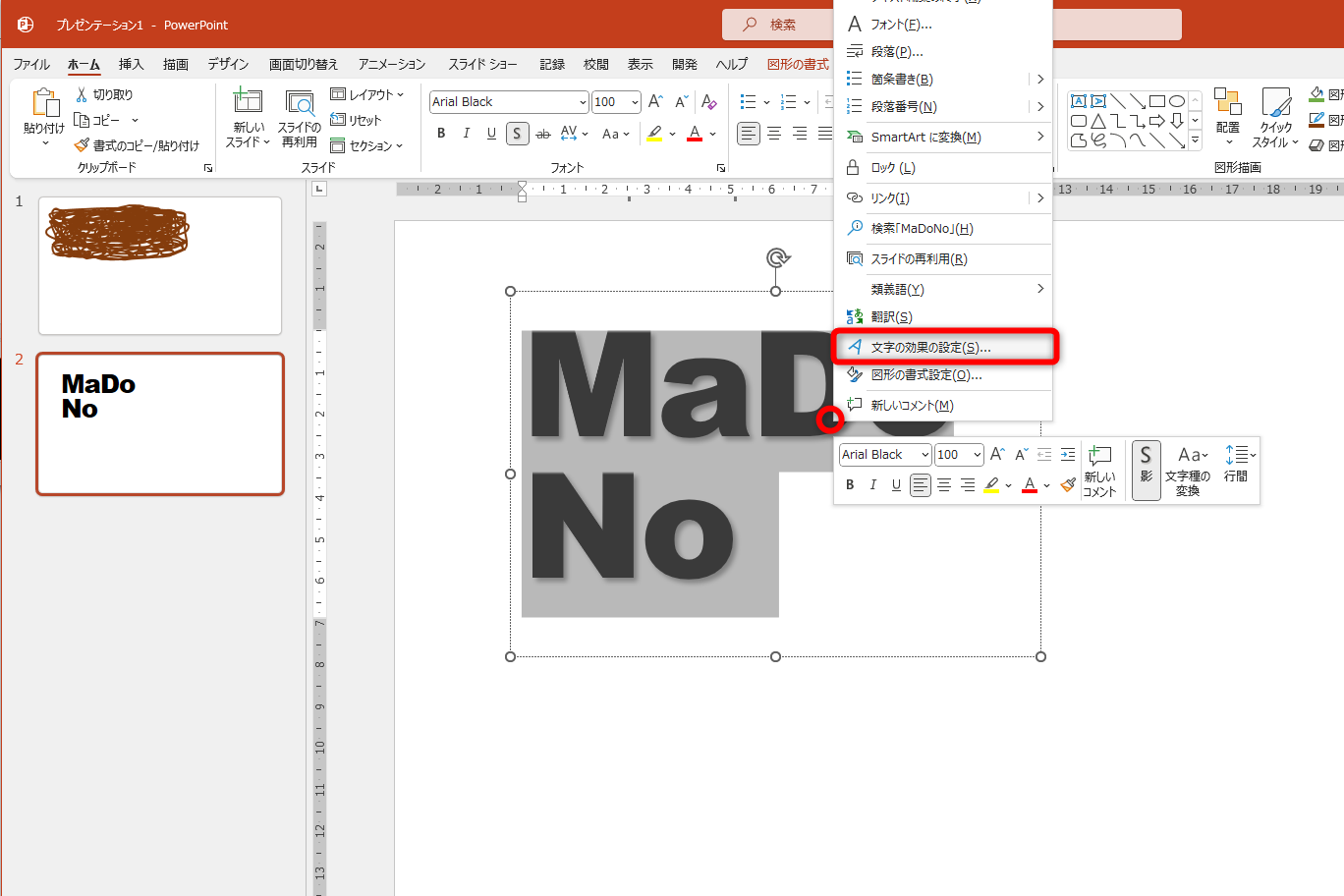Viewport: 1344px width, 896px height.
Task: Toggle Underline in the Font group
Action: coord(490,134)
